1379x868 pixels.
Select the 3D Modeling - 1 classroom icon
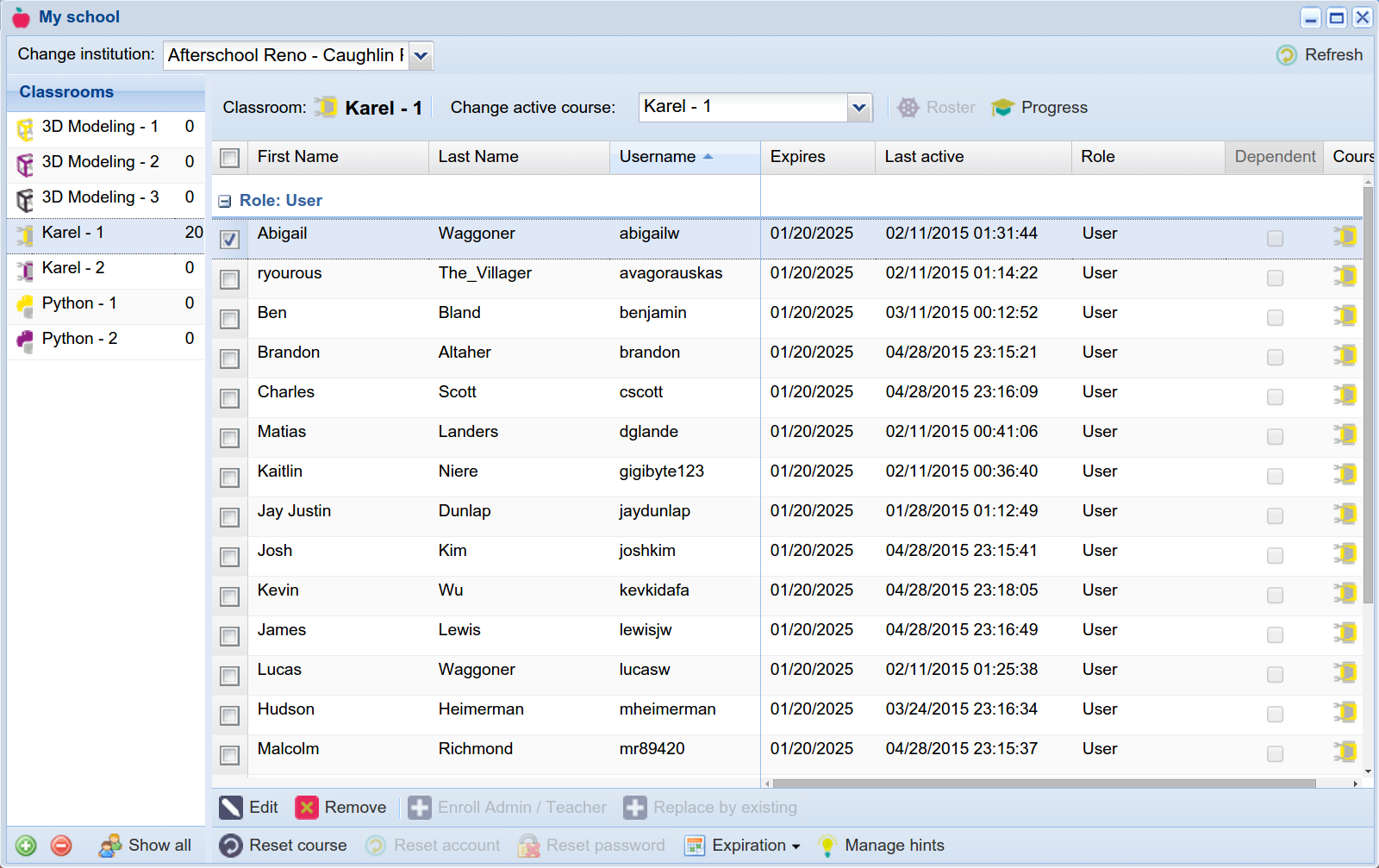point(26,126)
